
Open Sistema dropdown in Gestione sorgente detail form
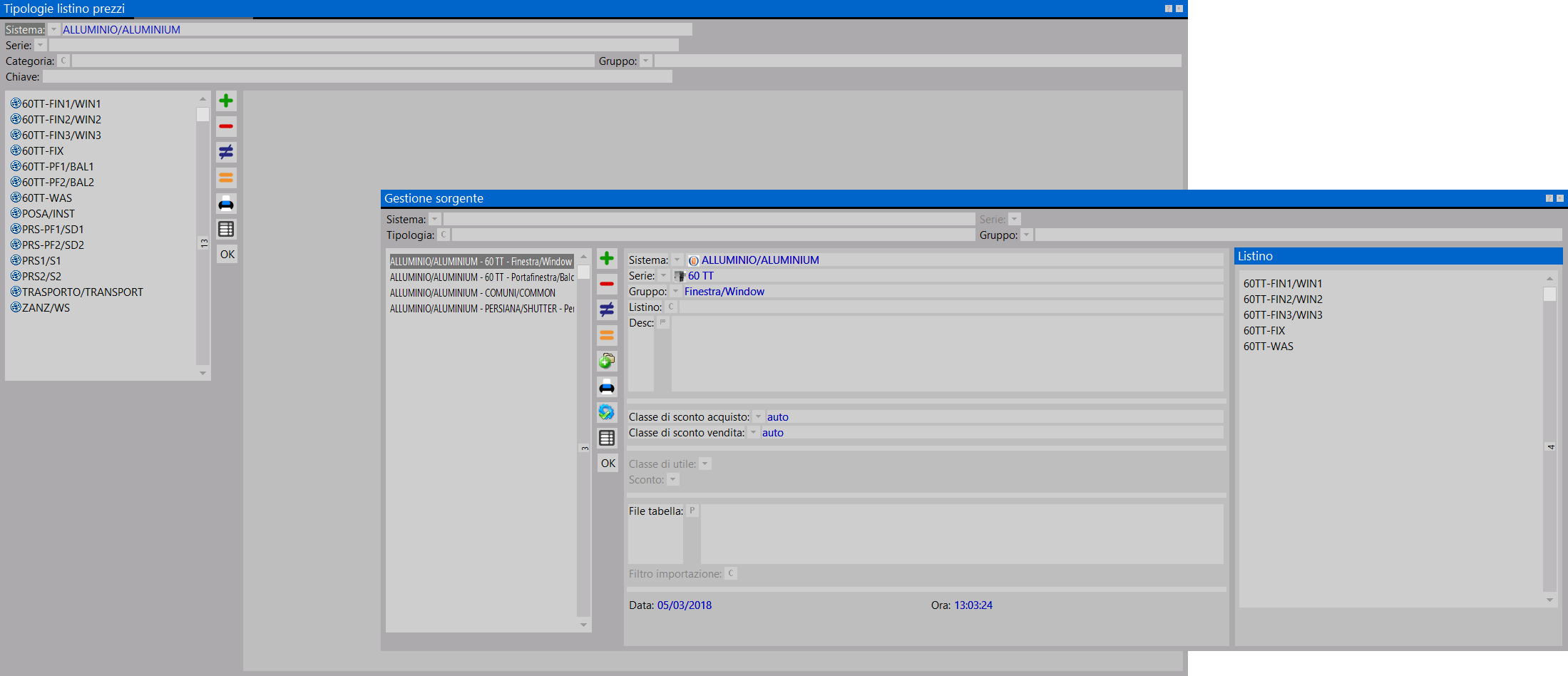click(x=677, y=260)
